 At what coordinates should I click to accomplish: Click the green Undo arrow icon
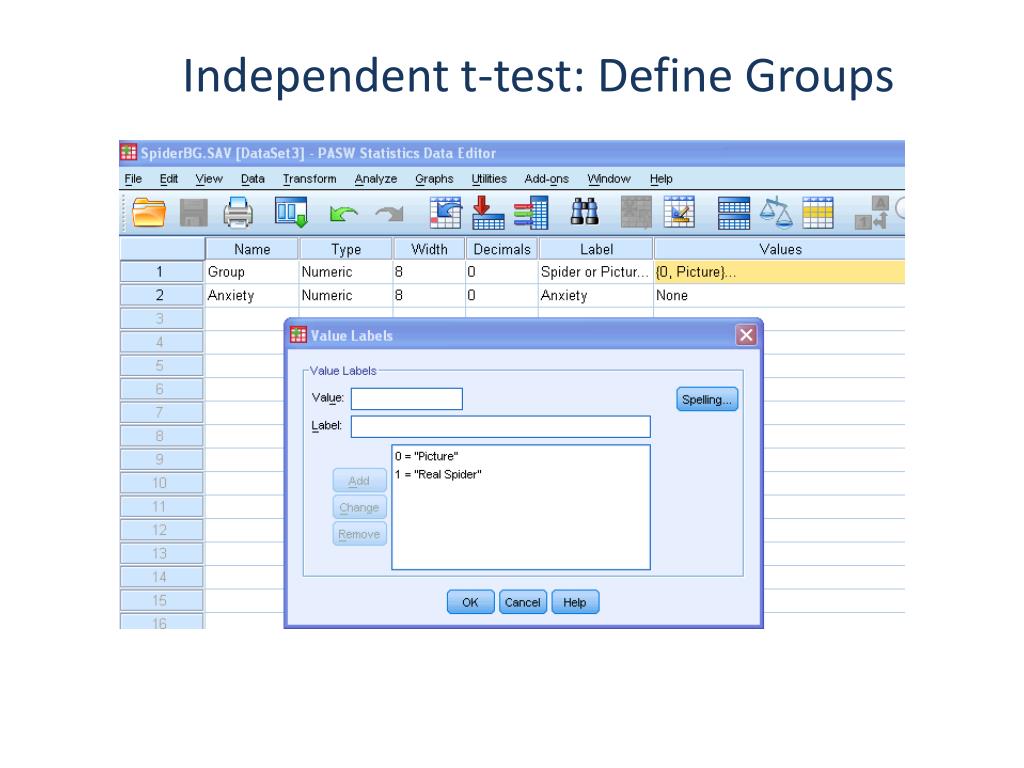click(x=343, y=214)
